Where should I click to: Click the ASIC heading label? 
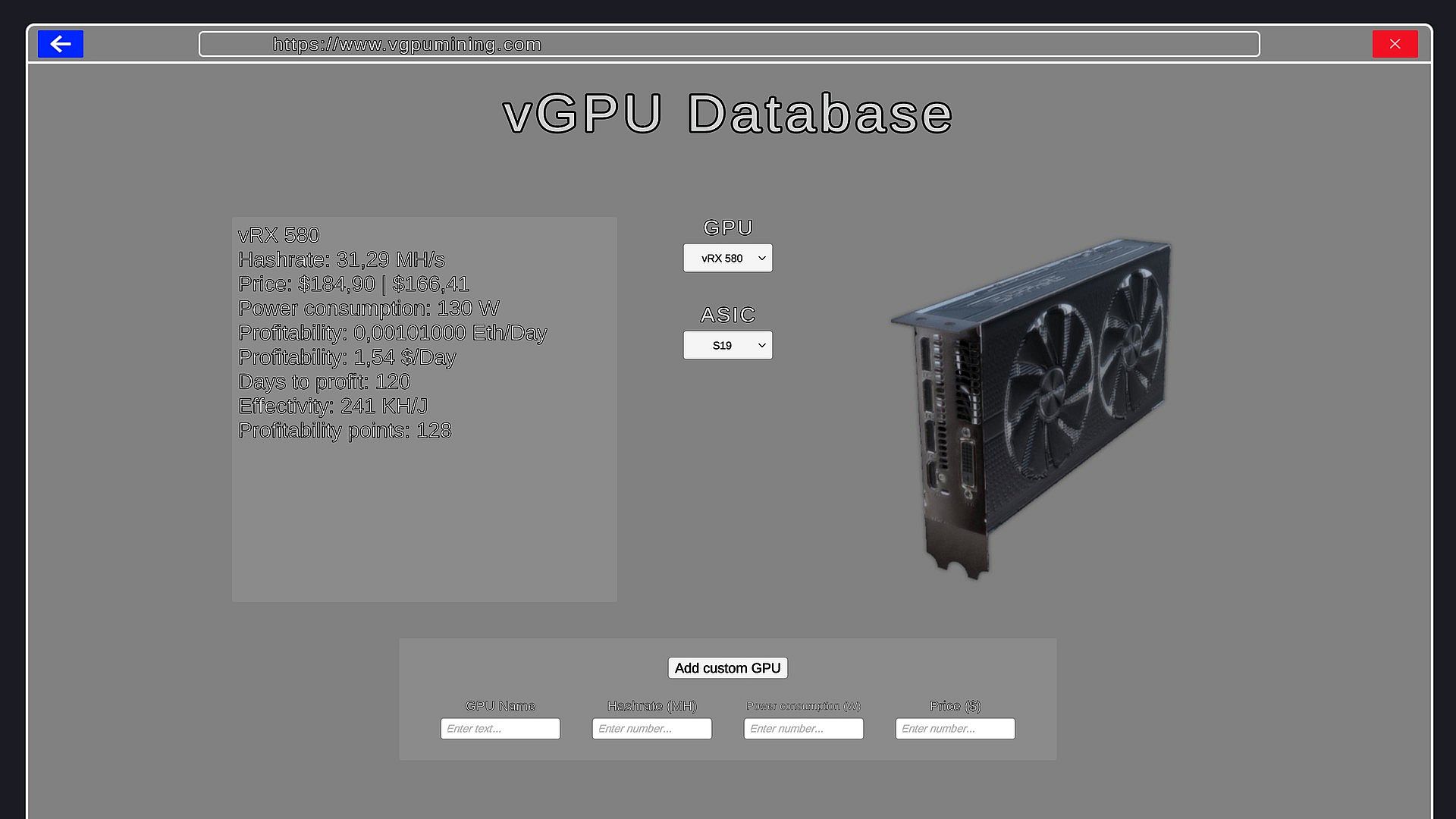(x=727, y=315)
